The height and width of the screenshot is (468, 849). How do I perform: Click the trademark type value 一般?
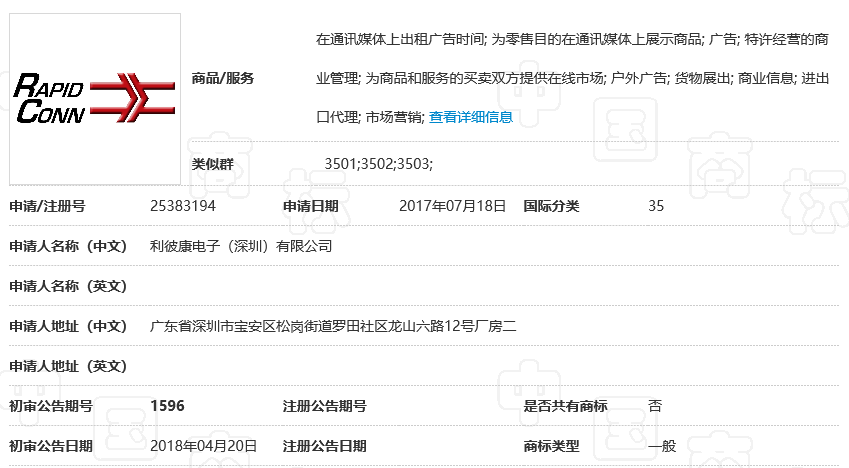(x=662, y=446)
